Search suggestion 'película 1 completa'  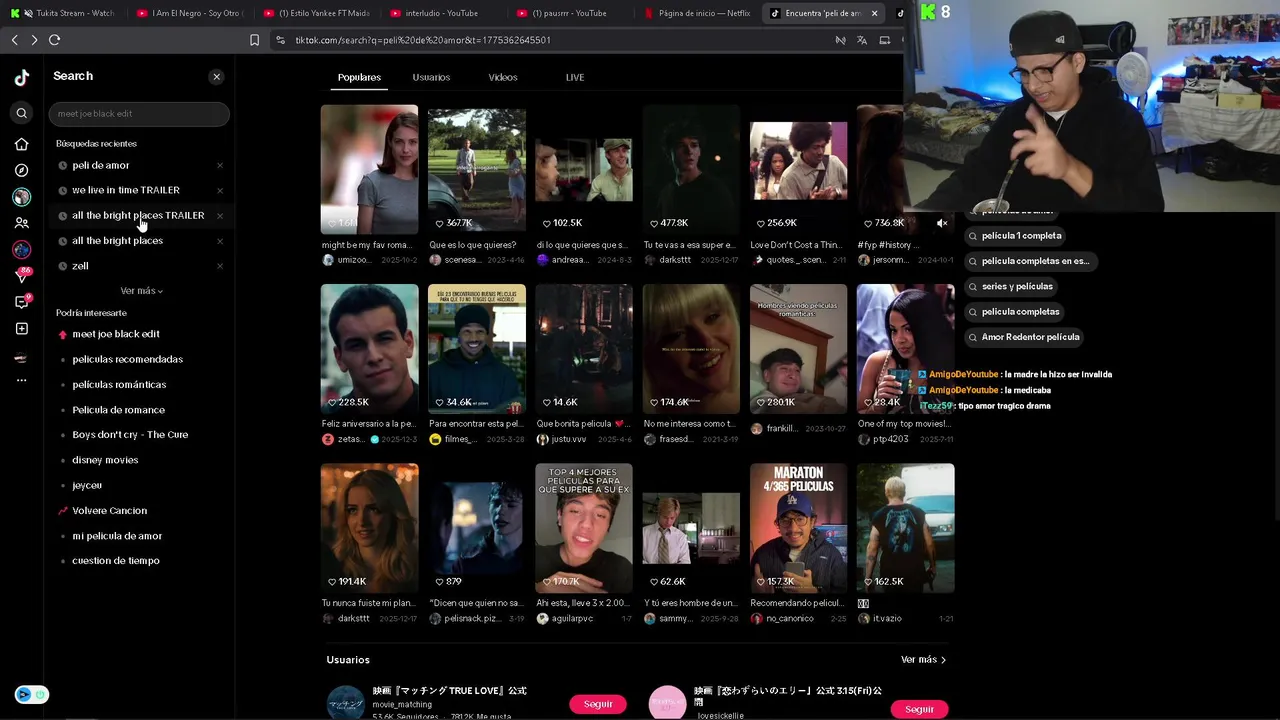pyautogui.click(x=1015, y=236)
